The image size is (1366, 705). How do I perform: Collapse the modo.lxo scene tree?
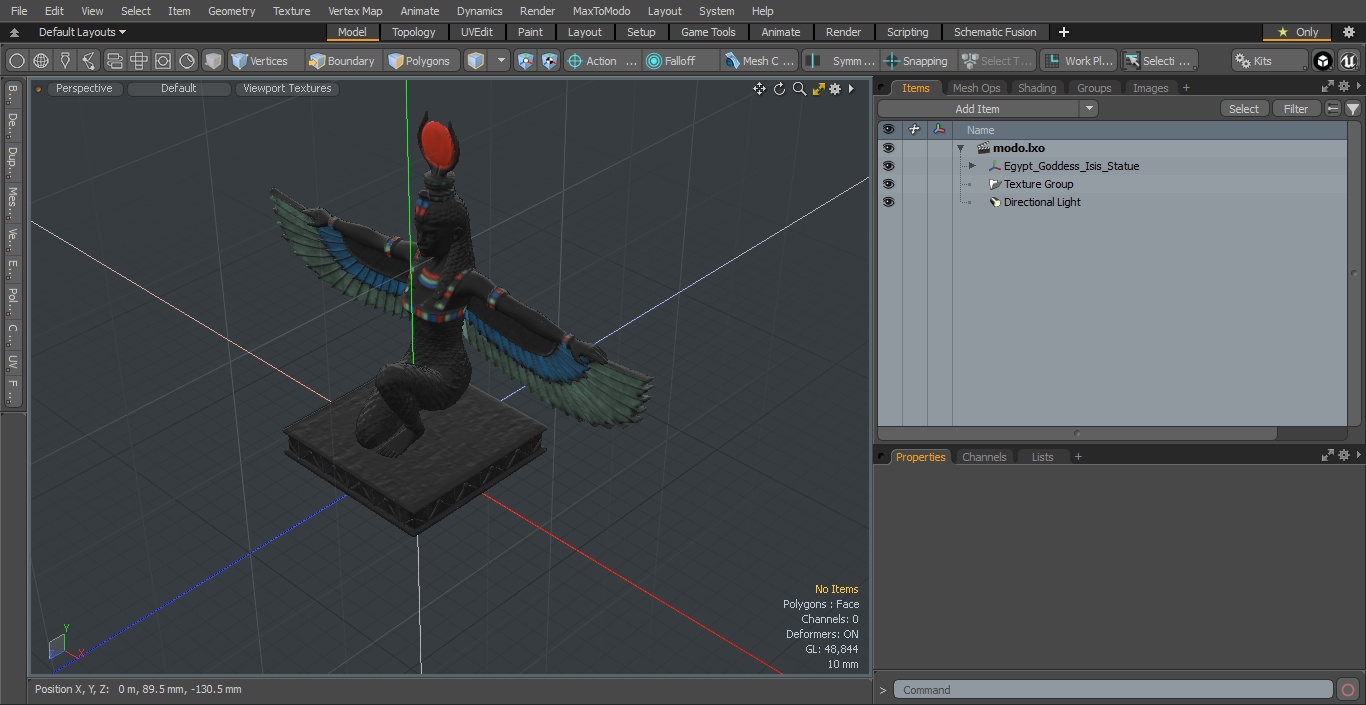[960, 148]
